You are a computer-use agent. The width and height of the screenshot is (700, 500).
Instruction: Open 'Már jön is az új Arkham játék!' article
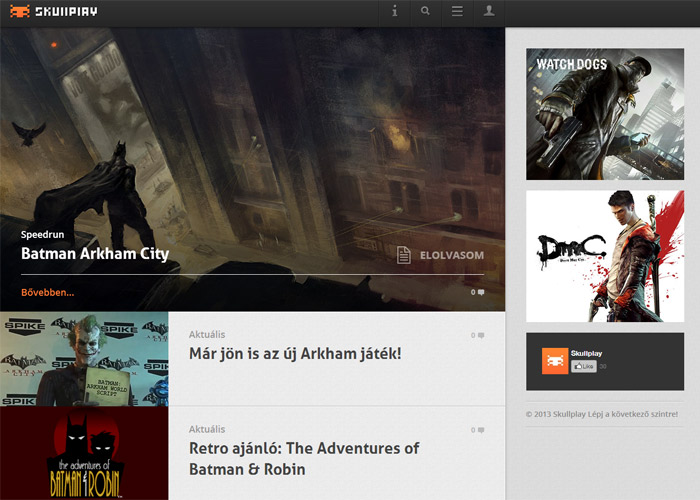295,354
